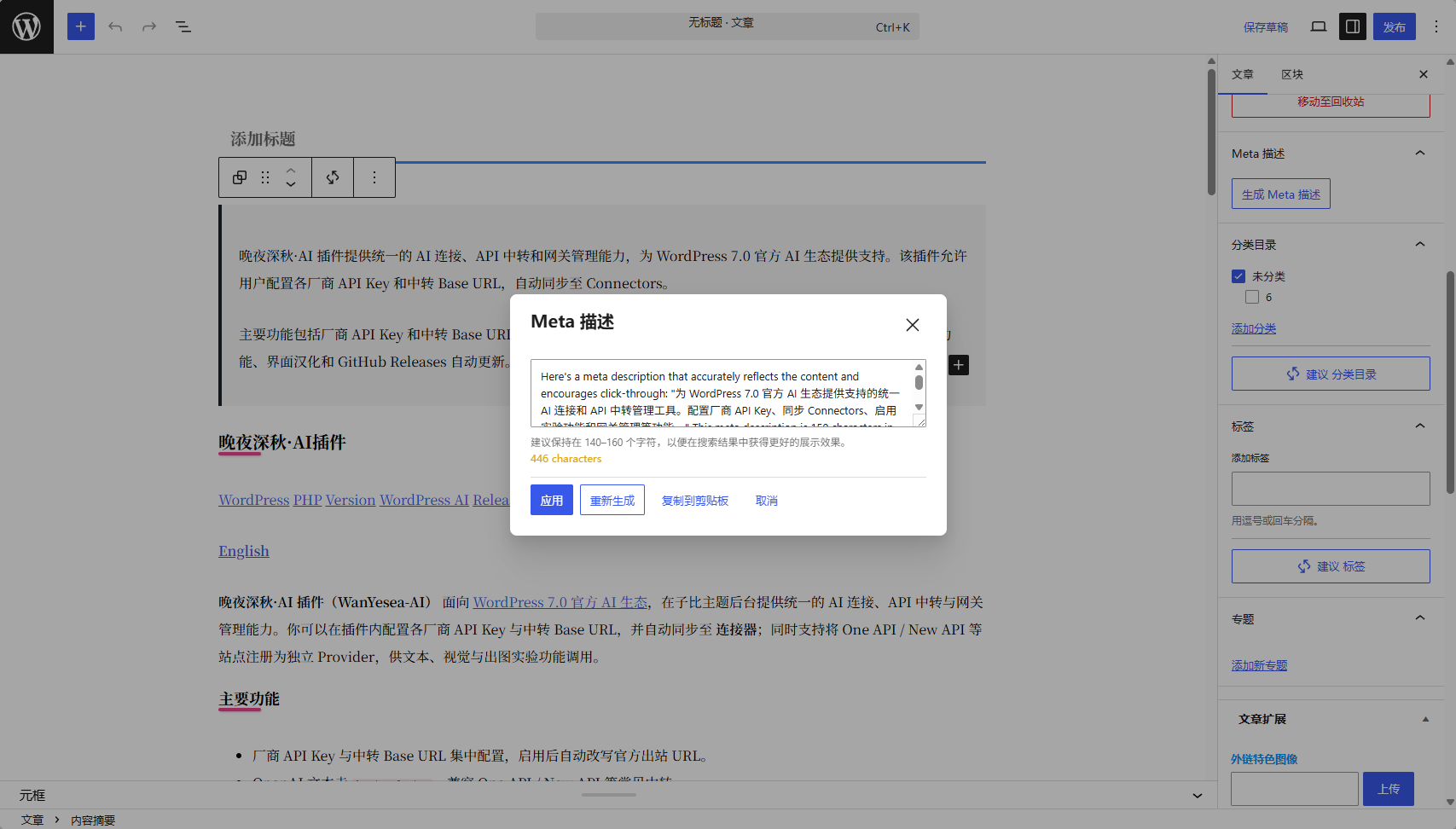
Task: Expand the 元框 bottom panel chevron
Action: tap(1198, 796)
